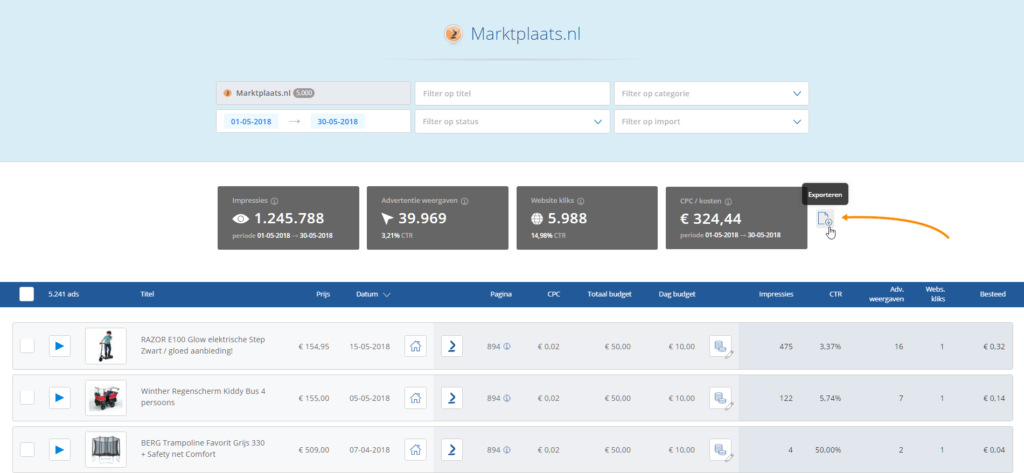Click the Filter op titel field
1024x473 pixels.
[x=512, y=93]
